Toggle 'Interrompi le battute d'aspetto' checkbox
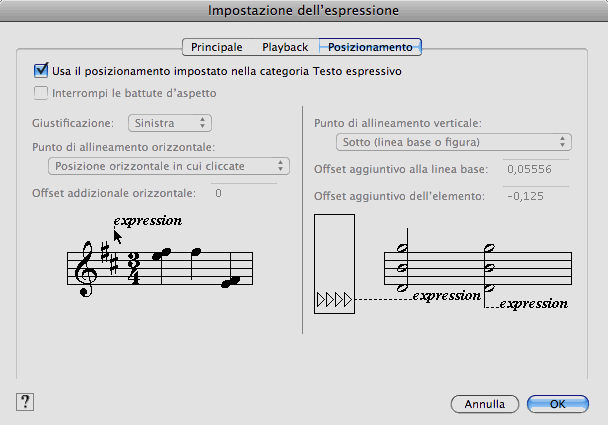 (41, 93)
